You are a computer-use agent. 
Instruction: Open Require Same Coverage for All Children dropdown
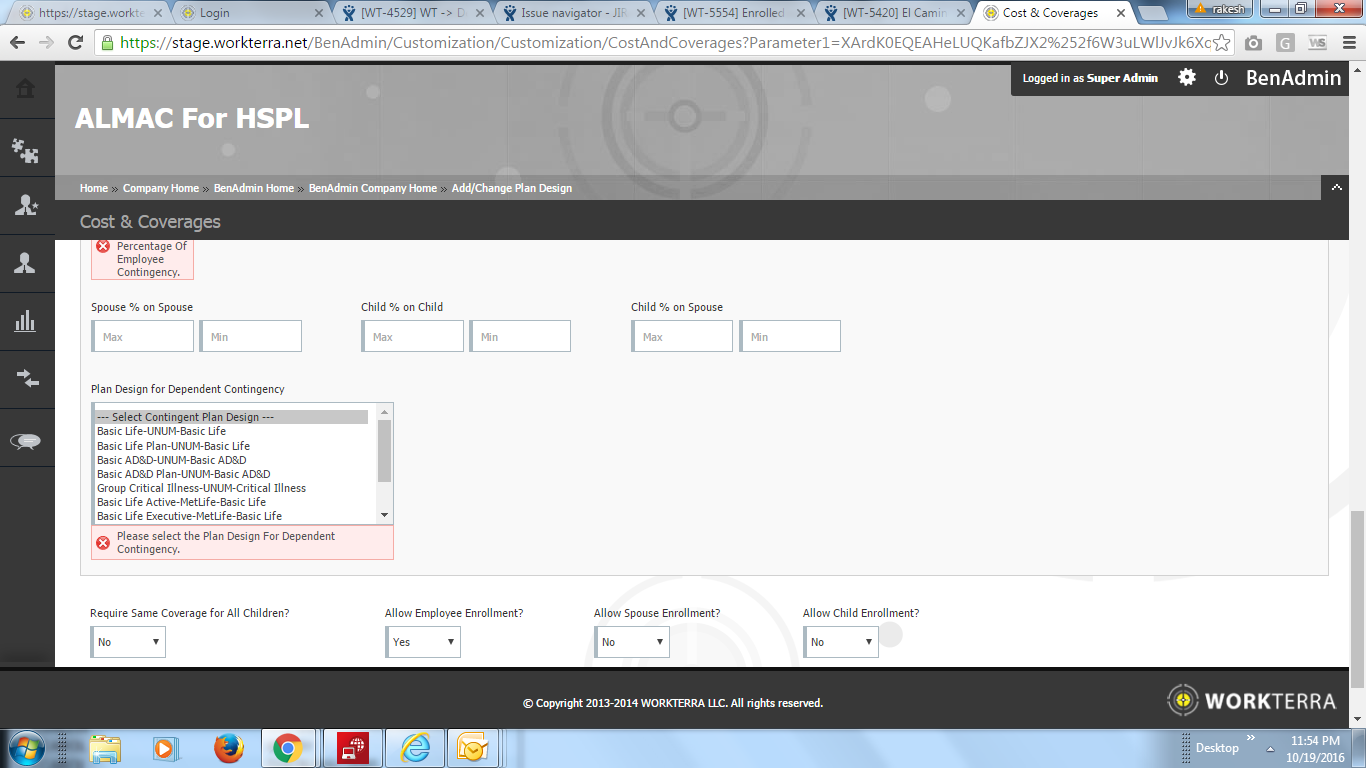128,642
